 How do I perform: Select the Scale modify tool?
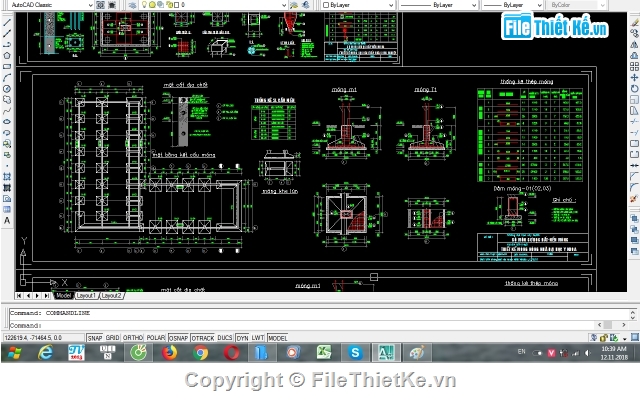click(634, 100)
